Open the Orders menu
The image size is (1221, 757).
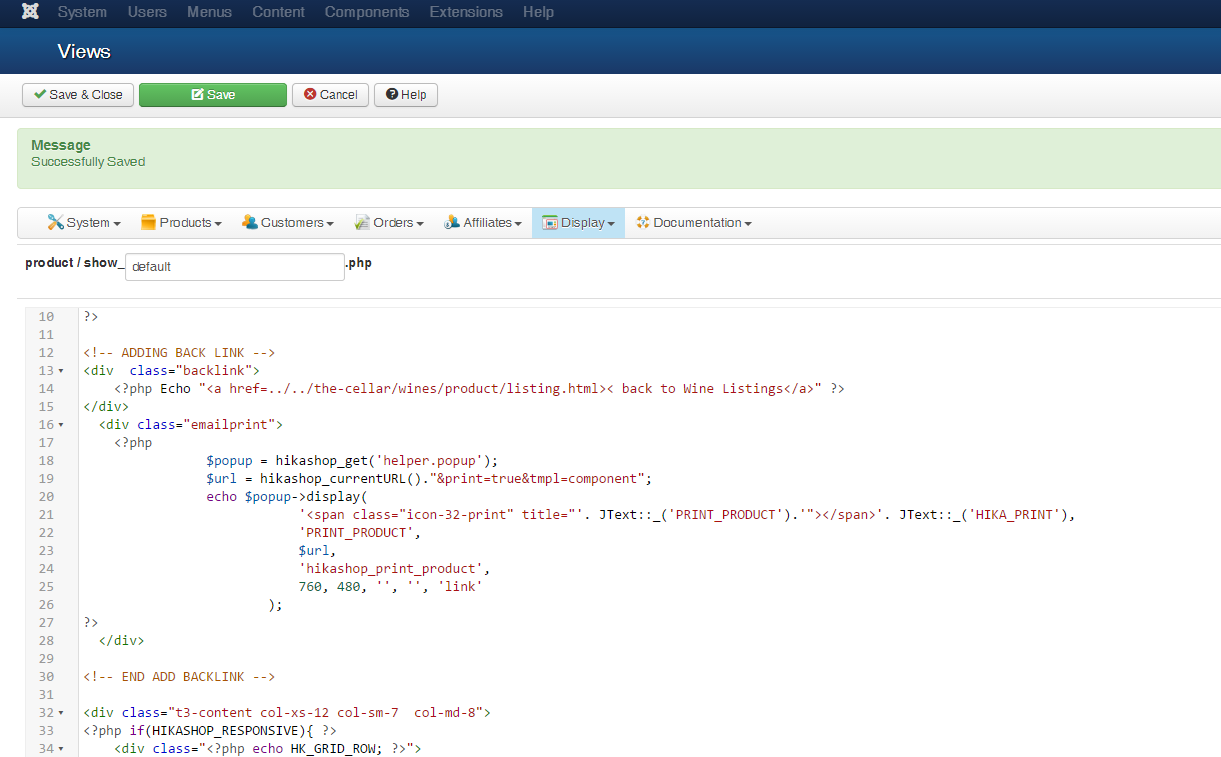click(389, 223)
